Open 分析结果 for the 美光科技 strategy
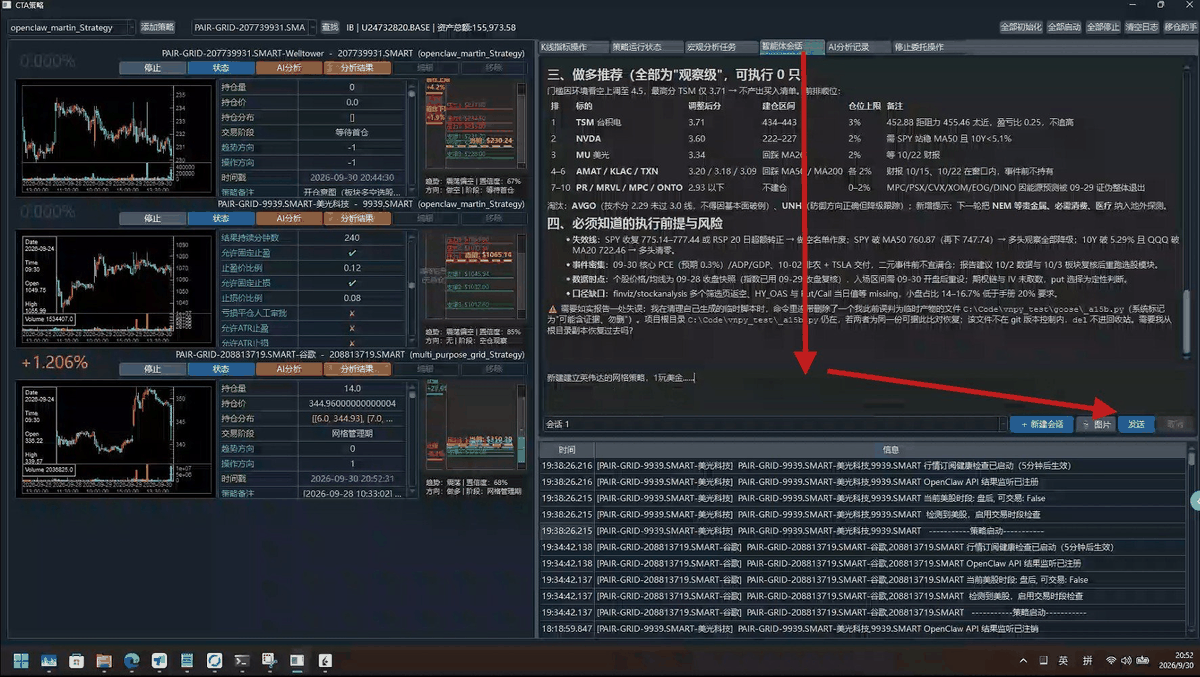The image size is (1200, 677). click(357, 218)
